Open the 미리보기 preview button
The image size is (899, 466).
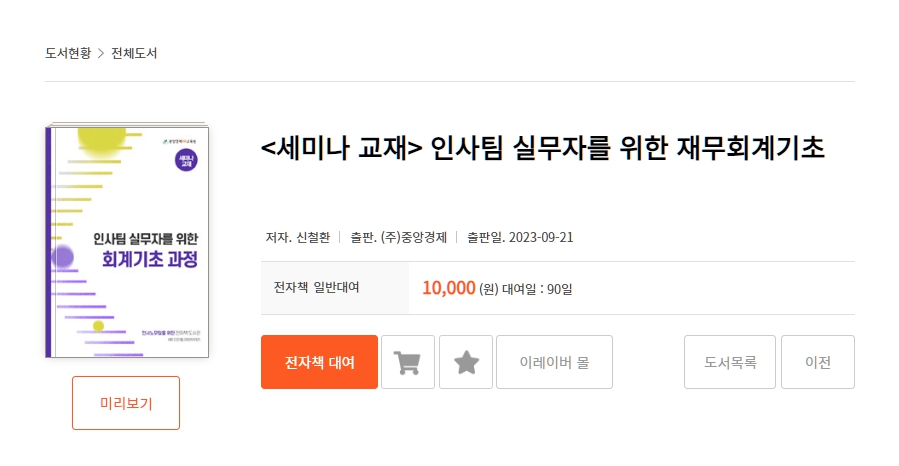tap(126, 403)
